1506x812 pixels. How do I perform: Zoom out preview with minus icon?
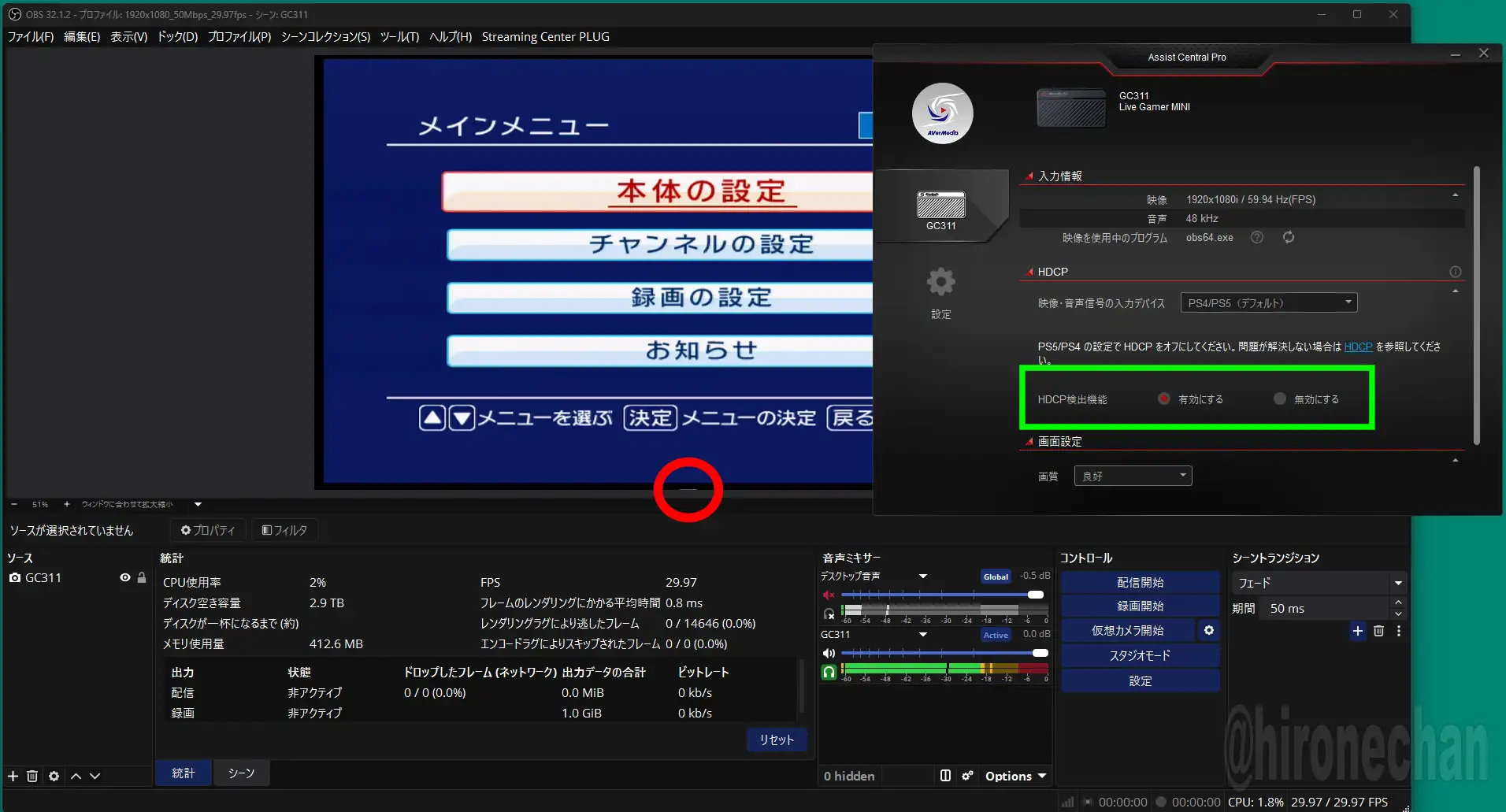[13, 504]
